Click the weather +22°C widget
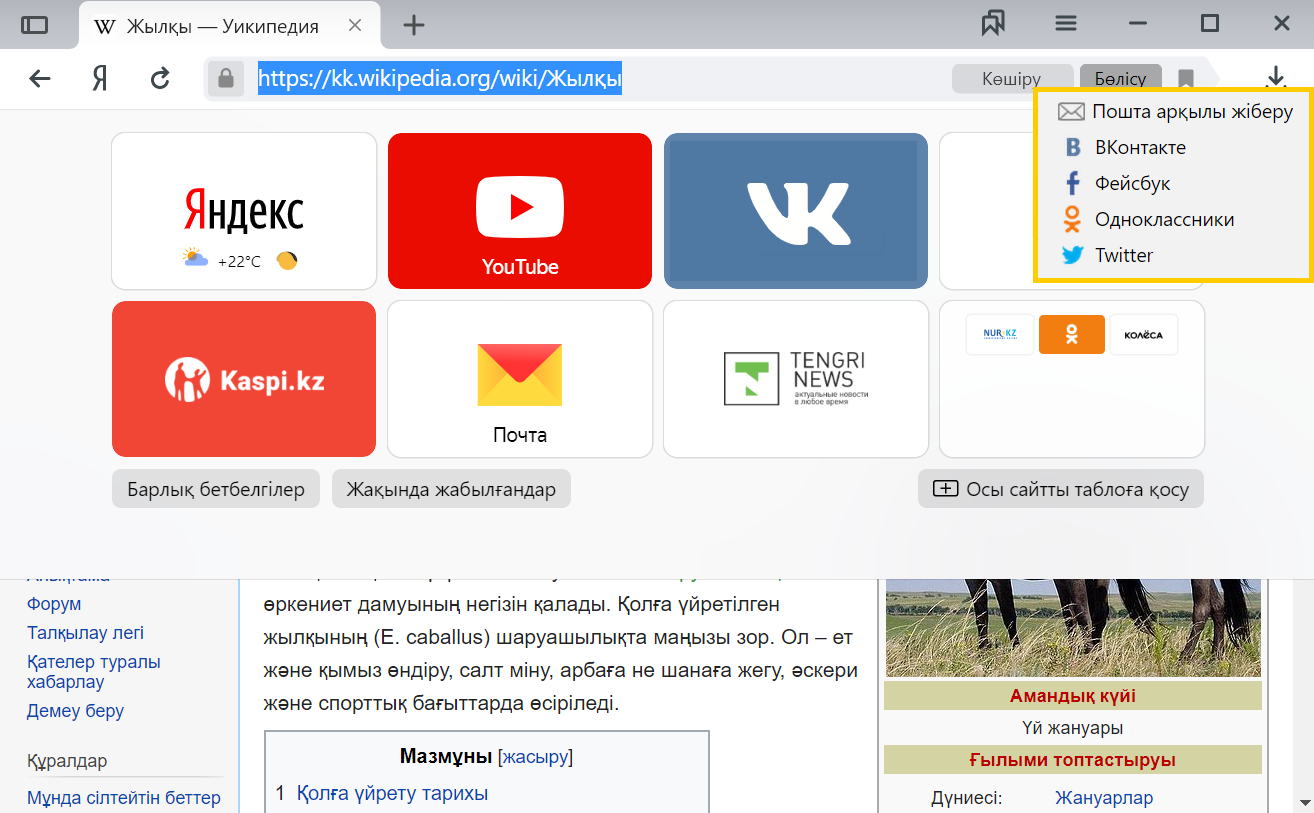 (x=240, y=261)
